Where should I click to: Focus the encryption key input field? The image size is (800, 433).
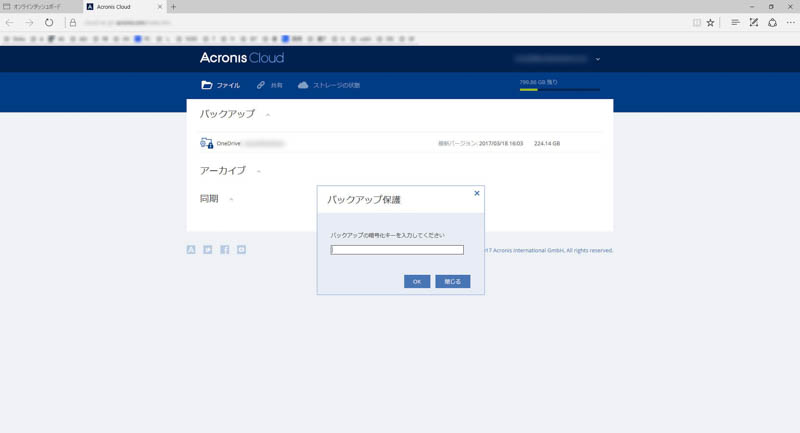397,250
